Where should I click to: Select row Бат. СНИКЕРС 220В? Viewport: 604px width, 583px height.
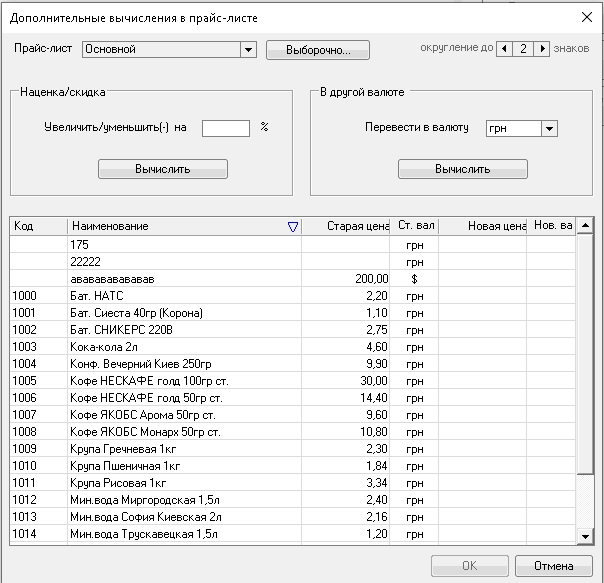293,329
